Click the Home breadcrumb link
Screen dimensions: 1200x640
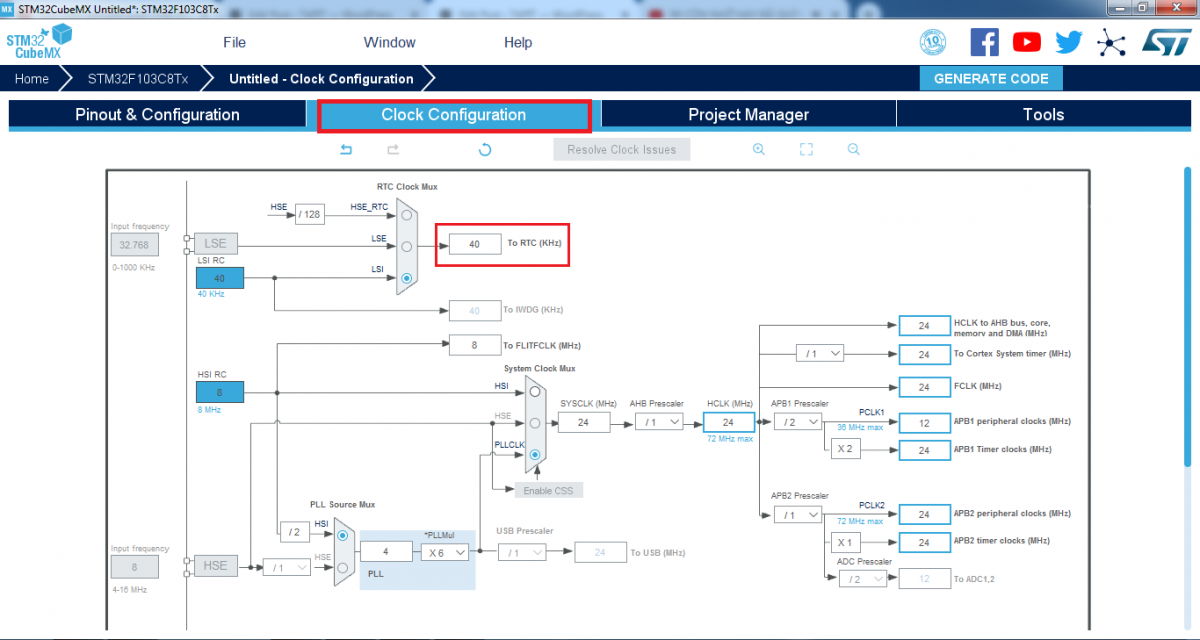coord(32,79)
